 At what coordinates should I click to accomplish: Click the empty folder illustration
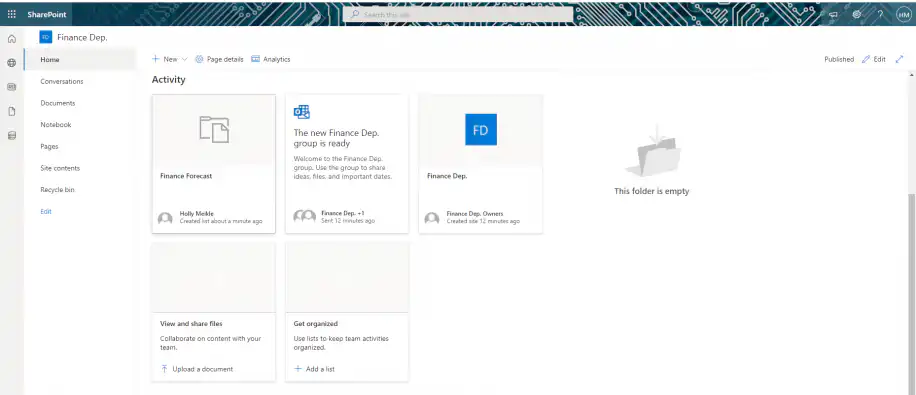click(653, 151)
